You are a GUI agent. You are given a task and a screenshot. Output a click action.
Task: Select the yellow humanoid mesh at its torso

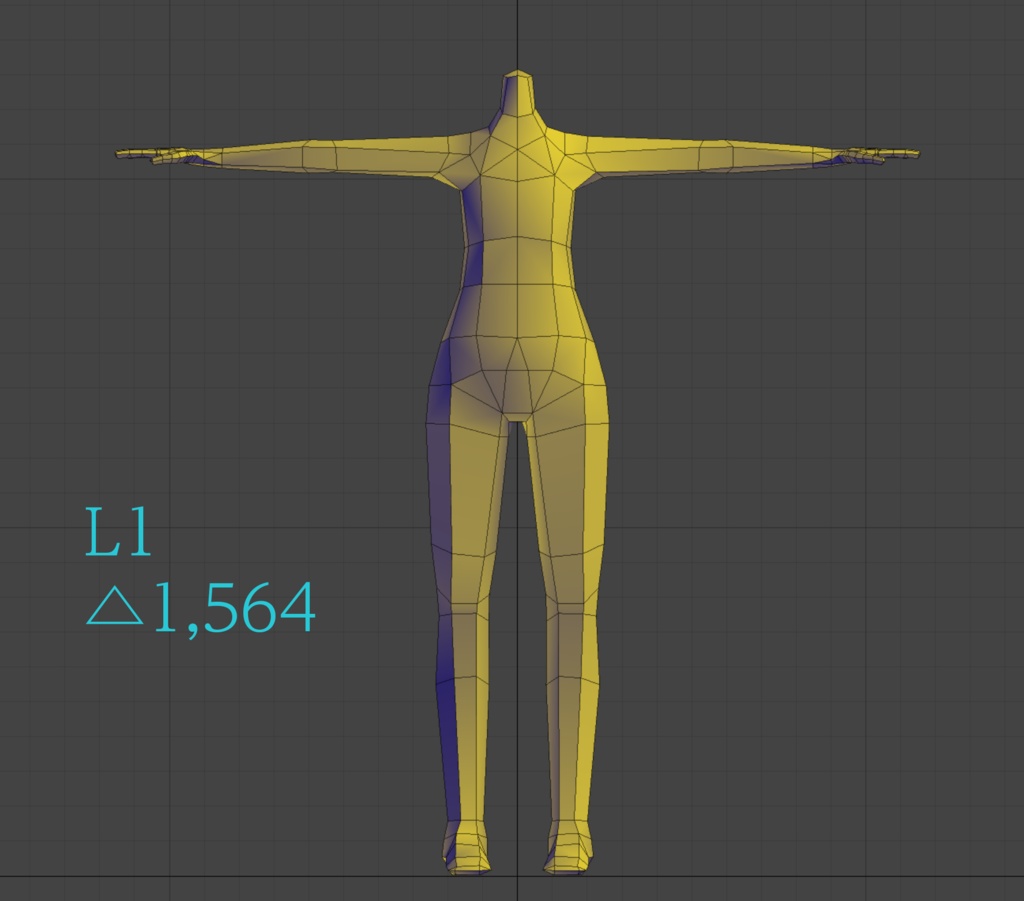[x=519, y=261]
